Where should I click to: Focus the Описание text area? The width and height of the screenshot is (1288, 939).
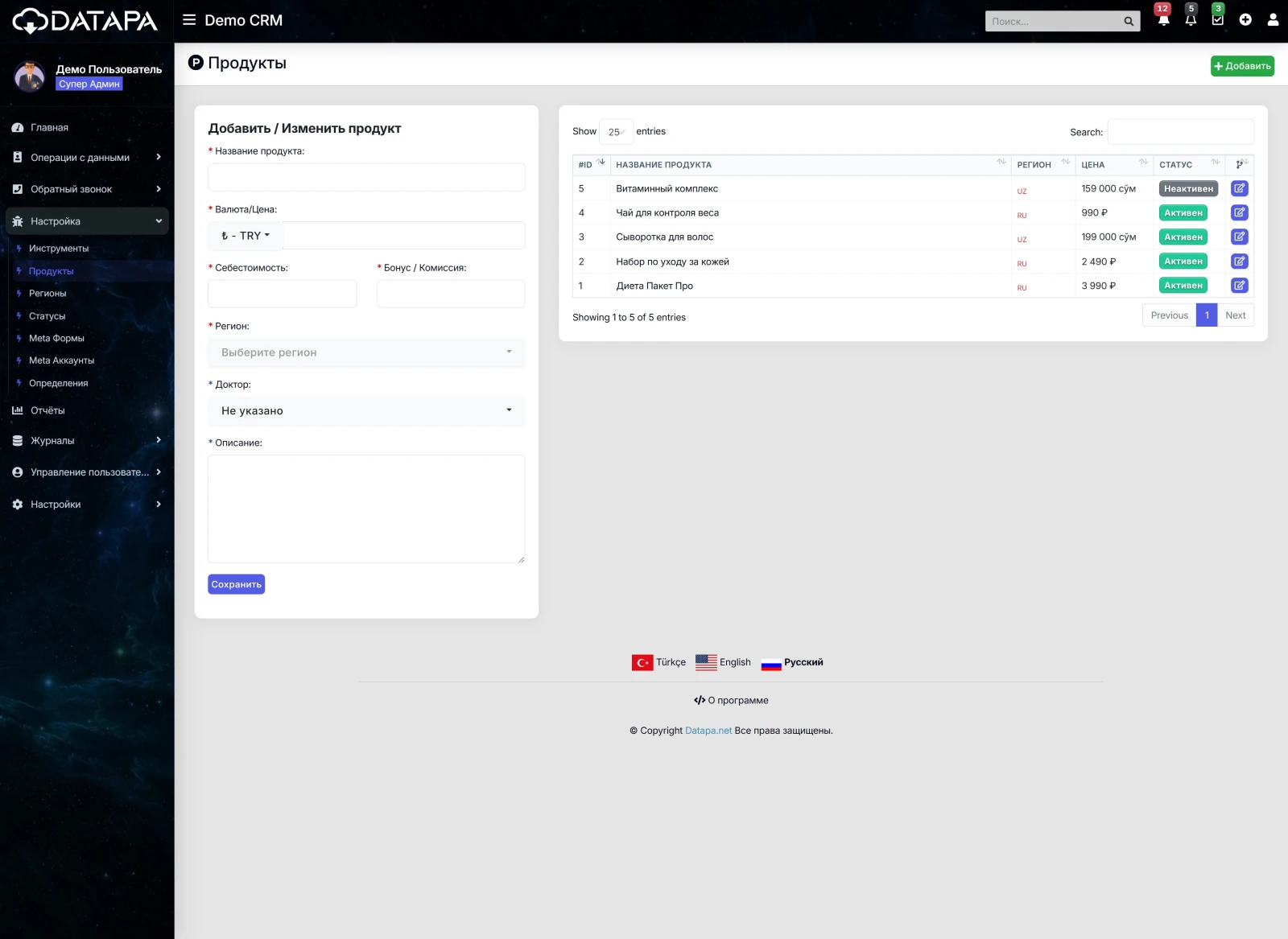click(x=366, y=509)
